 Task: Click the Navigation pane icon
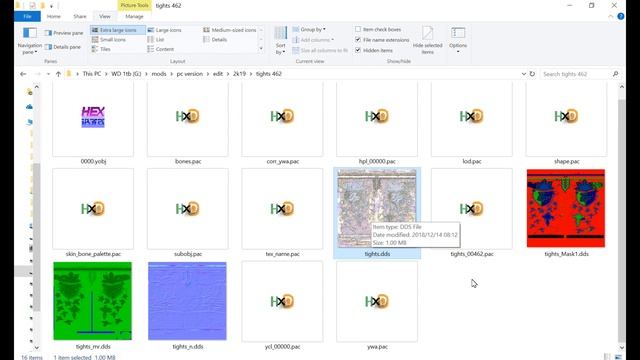pyautogui.click(x=29, y=33)
